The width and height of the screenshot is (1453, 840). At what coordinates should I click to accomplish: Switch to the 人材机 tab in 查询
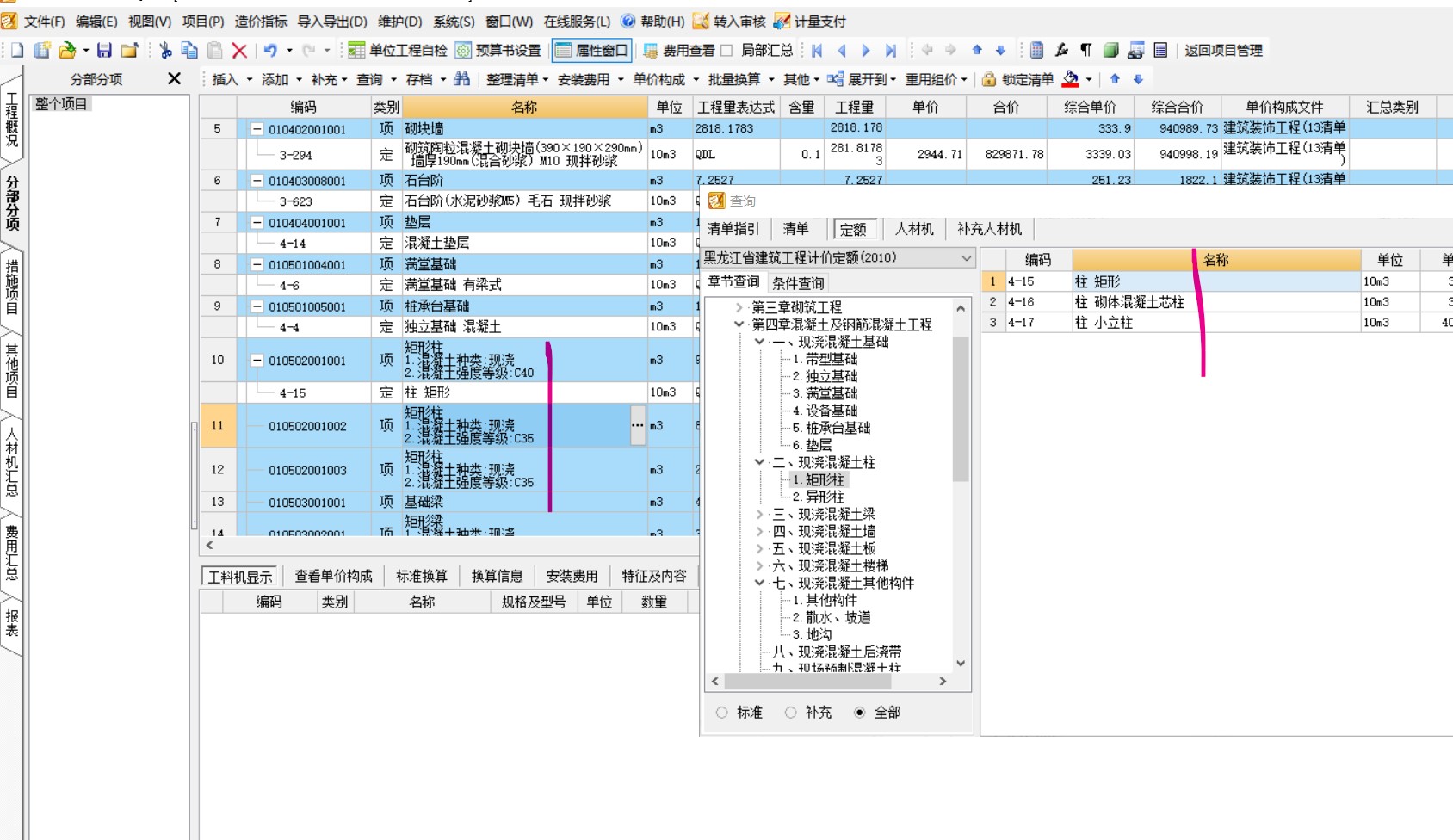pyautogui.click(x=913, y=229)
